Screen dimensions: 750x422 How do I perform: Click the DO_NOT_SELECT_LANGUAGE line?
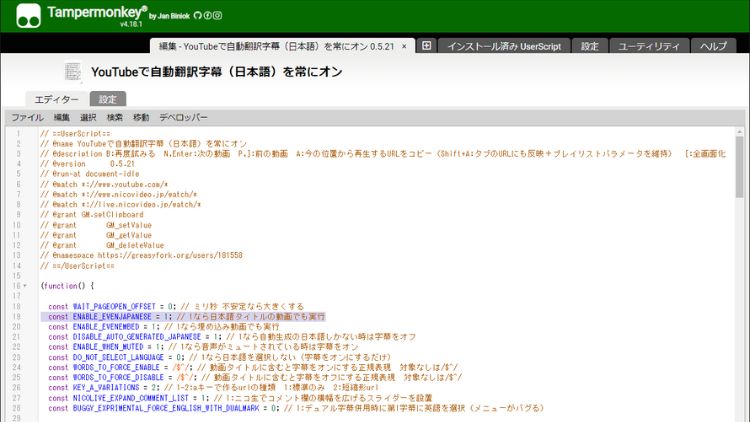[x=220, y=357]
